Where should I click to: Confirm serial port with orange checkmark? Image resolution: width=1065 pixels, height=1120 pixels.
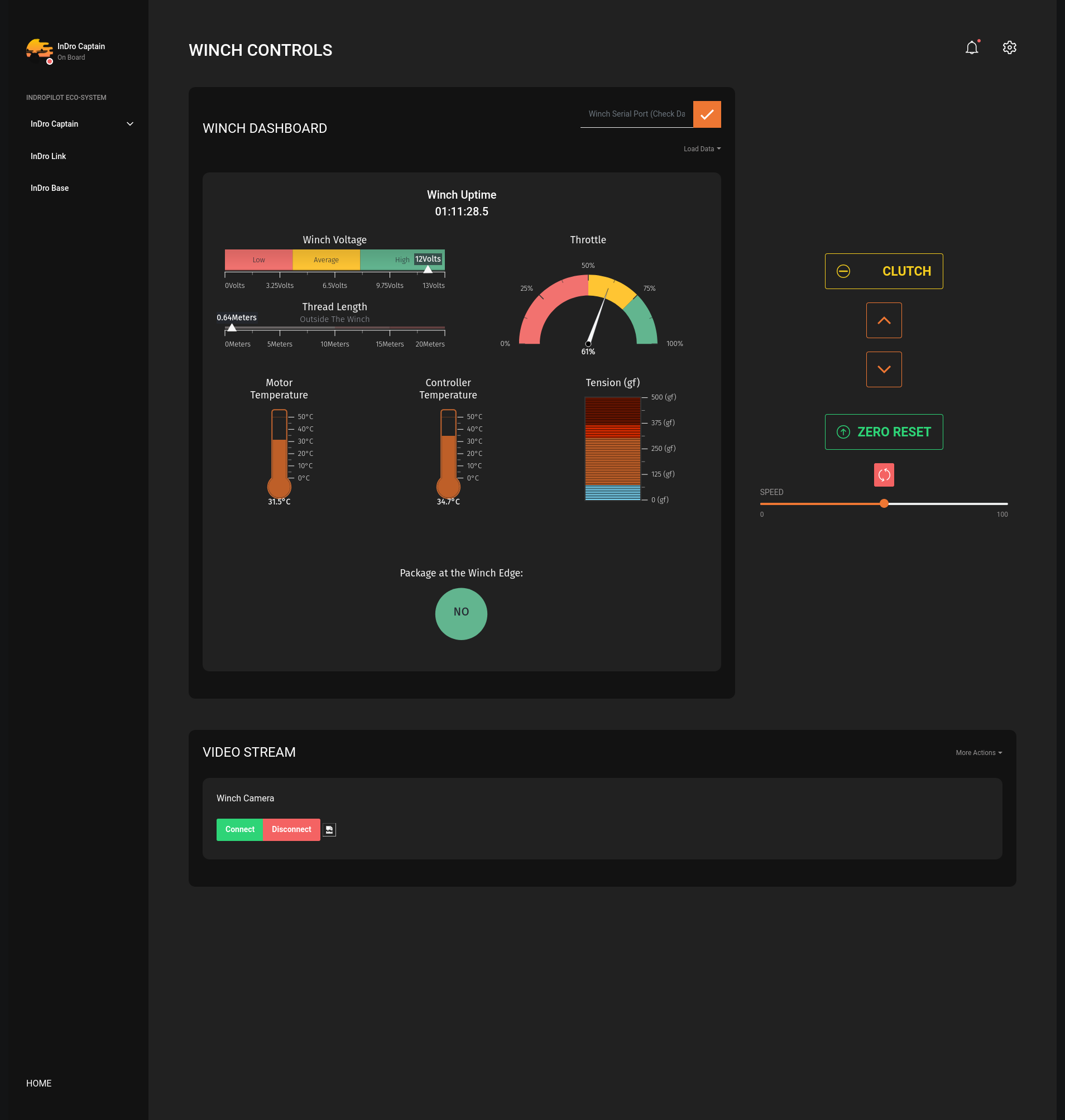707,114
